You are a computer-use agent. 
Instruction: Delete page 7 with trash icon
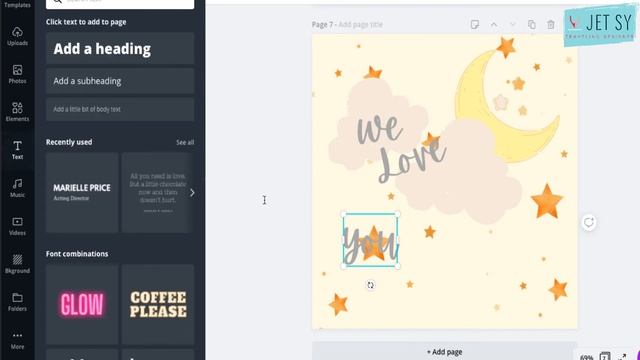coord(551,24)
